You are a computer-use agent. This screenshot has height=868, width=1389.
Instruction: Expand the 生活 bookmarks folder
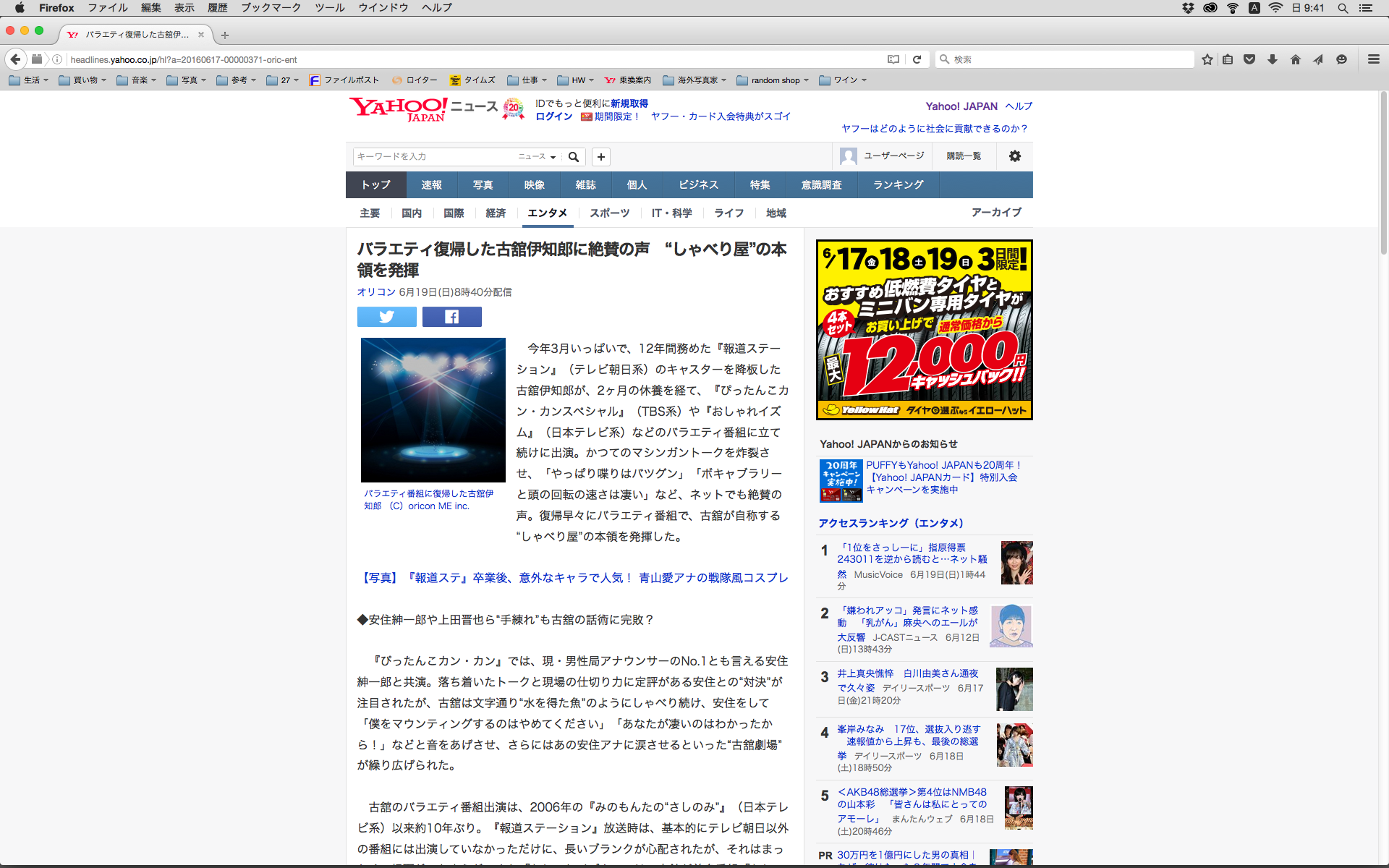[29, 80]
